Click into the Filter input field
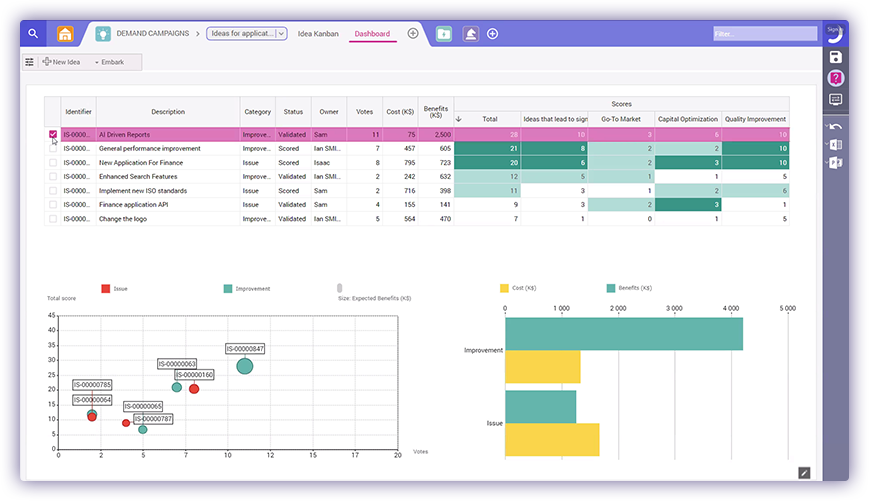Screen dimensions: 869x501 (763, 33)
